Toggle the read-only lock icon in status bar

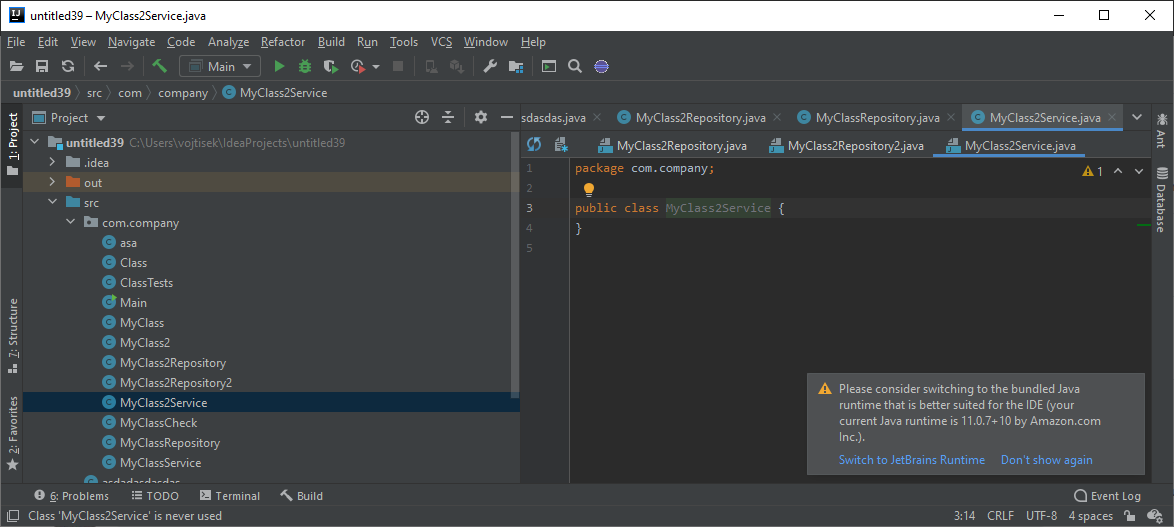coord(1128,516)
